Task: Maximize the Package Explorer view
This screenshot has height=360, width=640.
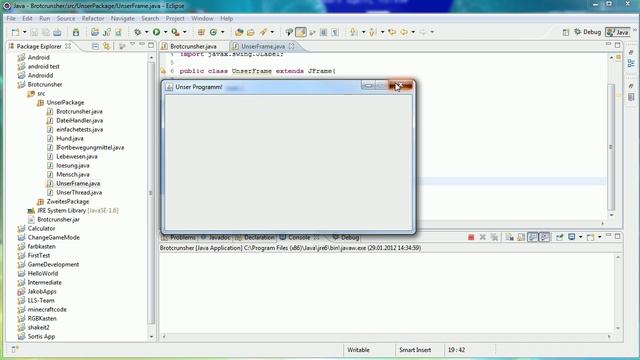Action: pos(151,45)
